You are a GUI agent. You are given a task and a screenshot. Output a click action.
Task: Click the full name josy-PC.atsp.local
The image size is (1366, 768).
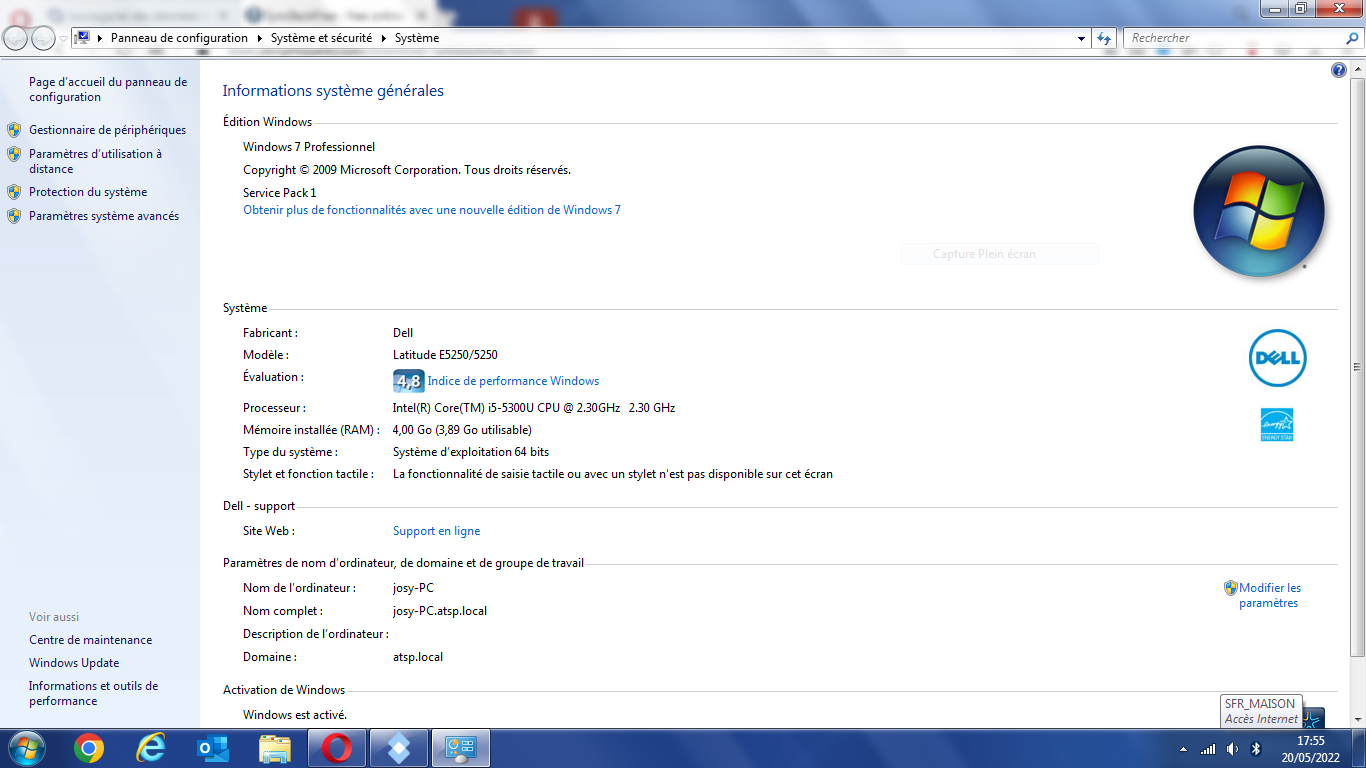coord(440,611)
